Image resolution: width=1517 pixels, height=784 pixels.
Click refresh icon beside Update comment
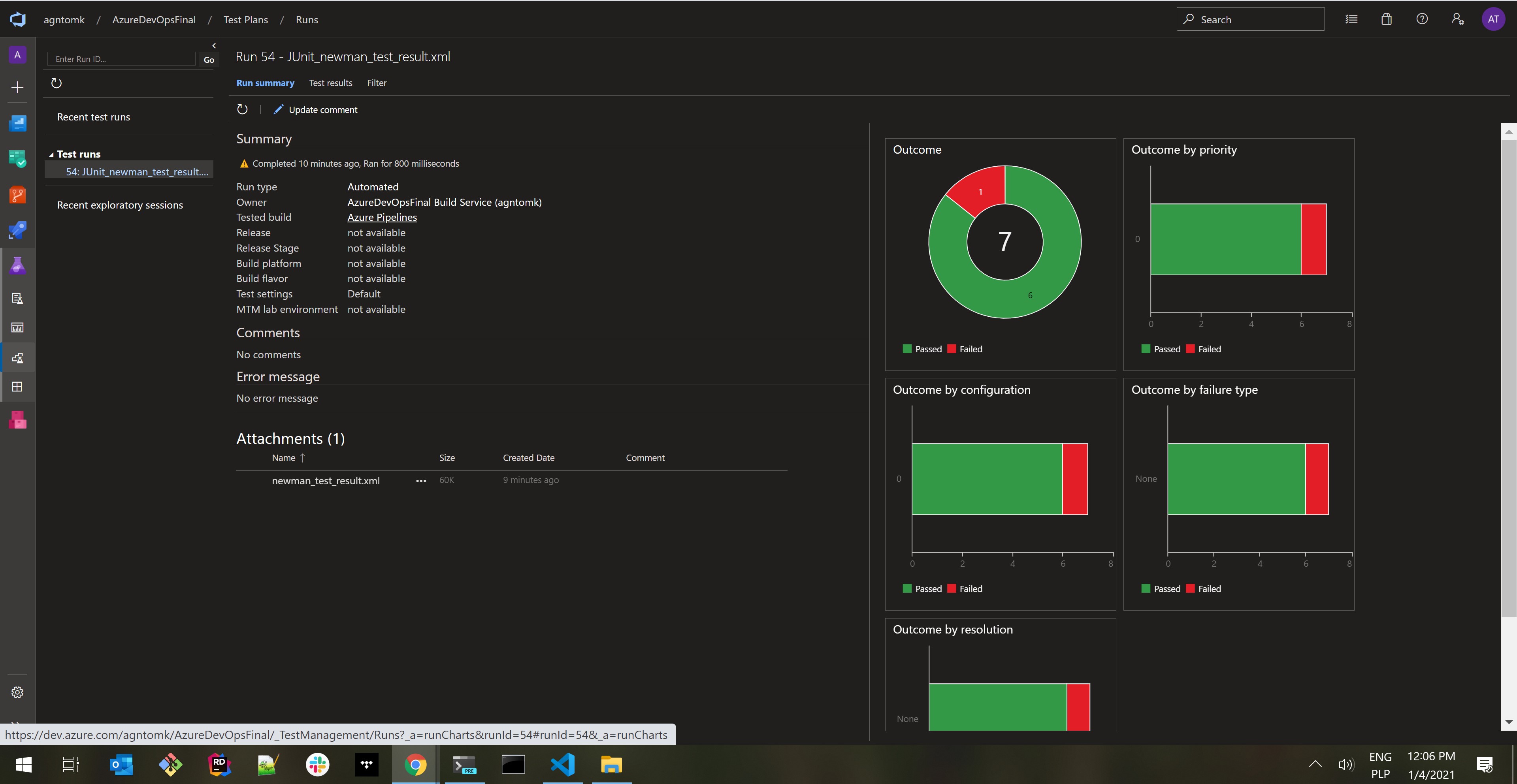coord(242,109)
